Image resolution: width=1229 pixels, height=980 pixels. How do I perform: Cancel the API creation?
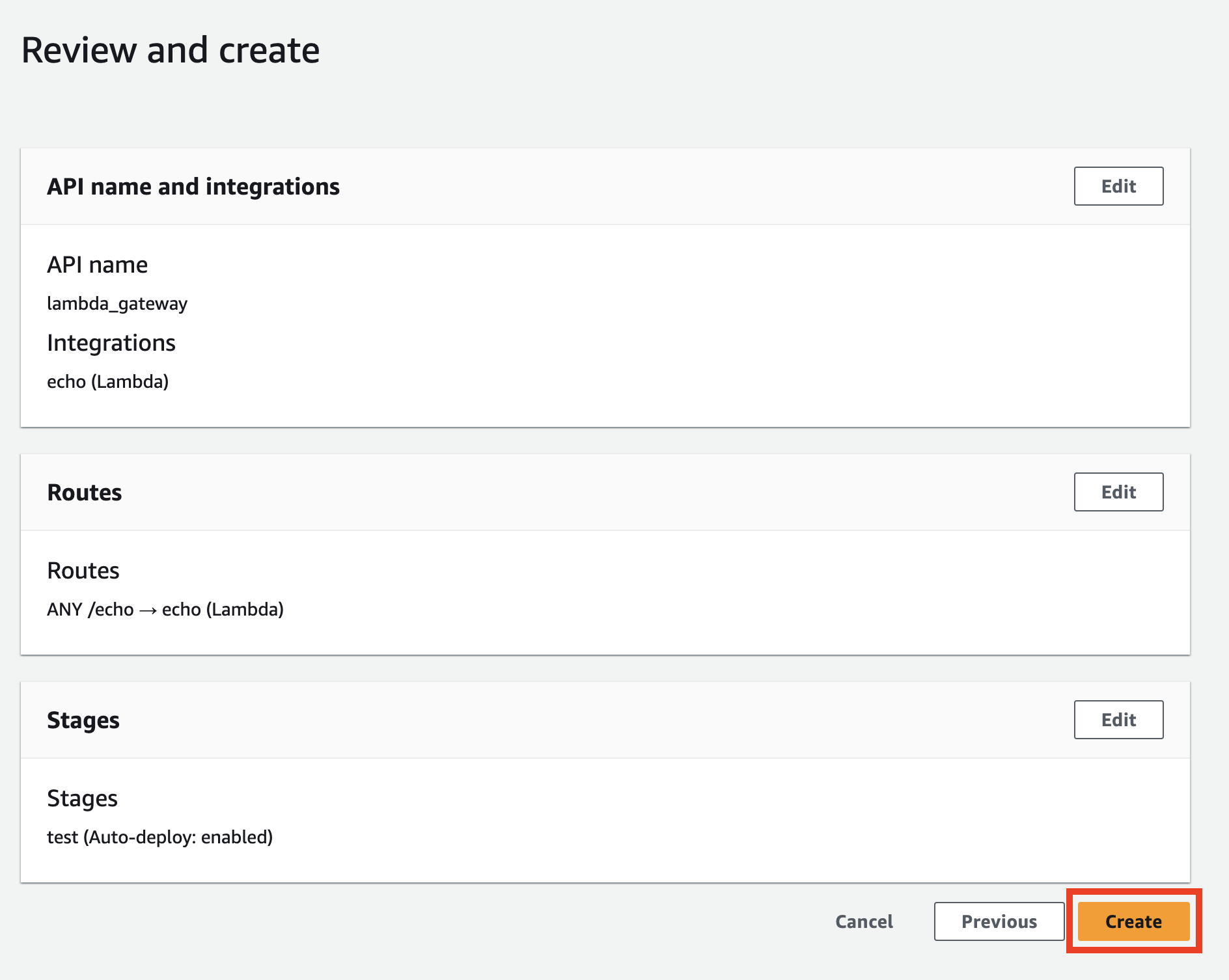pyautogui.click(x=864, y=921)
